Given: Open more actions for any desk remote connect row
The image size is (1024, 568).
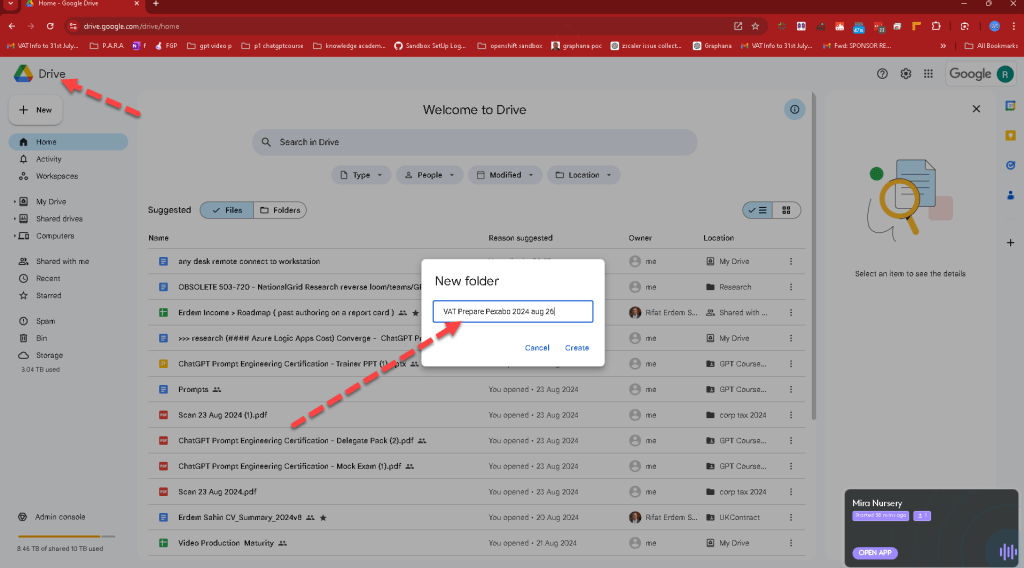Looking at the screenshot, I should (791, 262).
